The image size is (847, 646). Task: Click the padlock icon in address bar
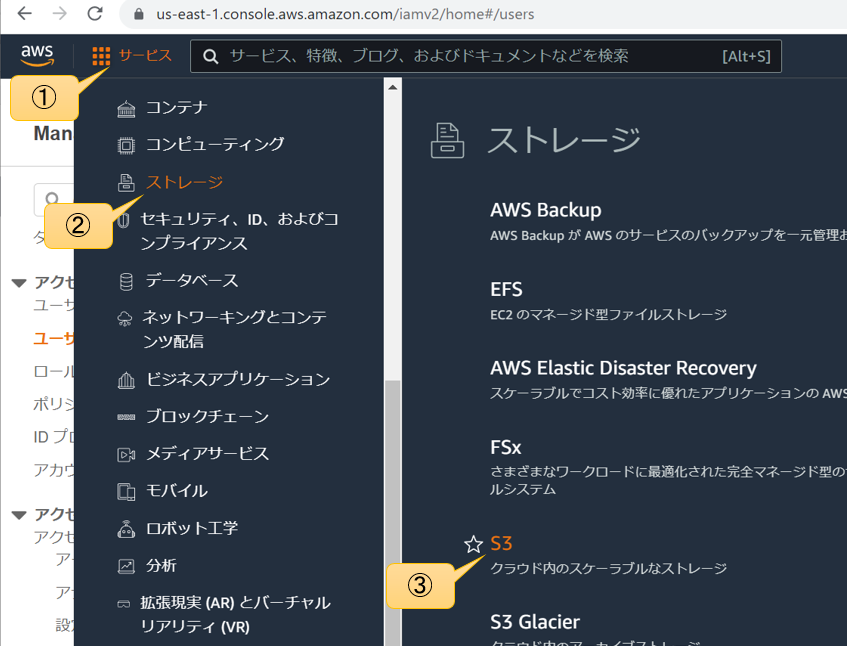(139, 14)
